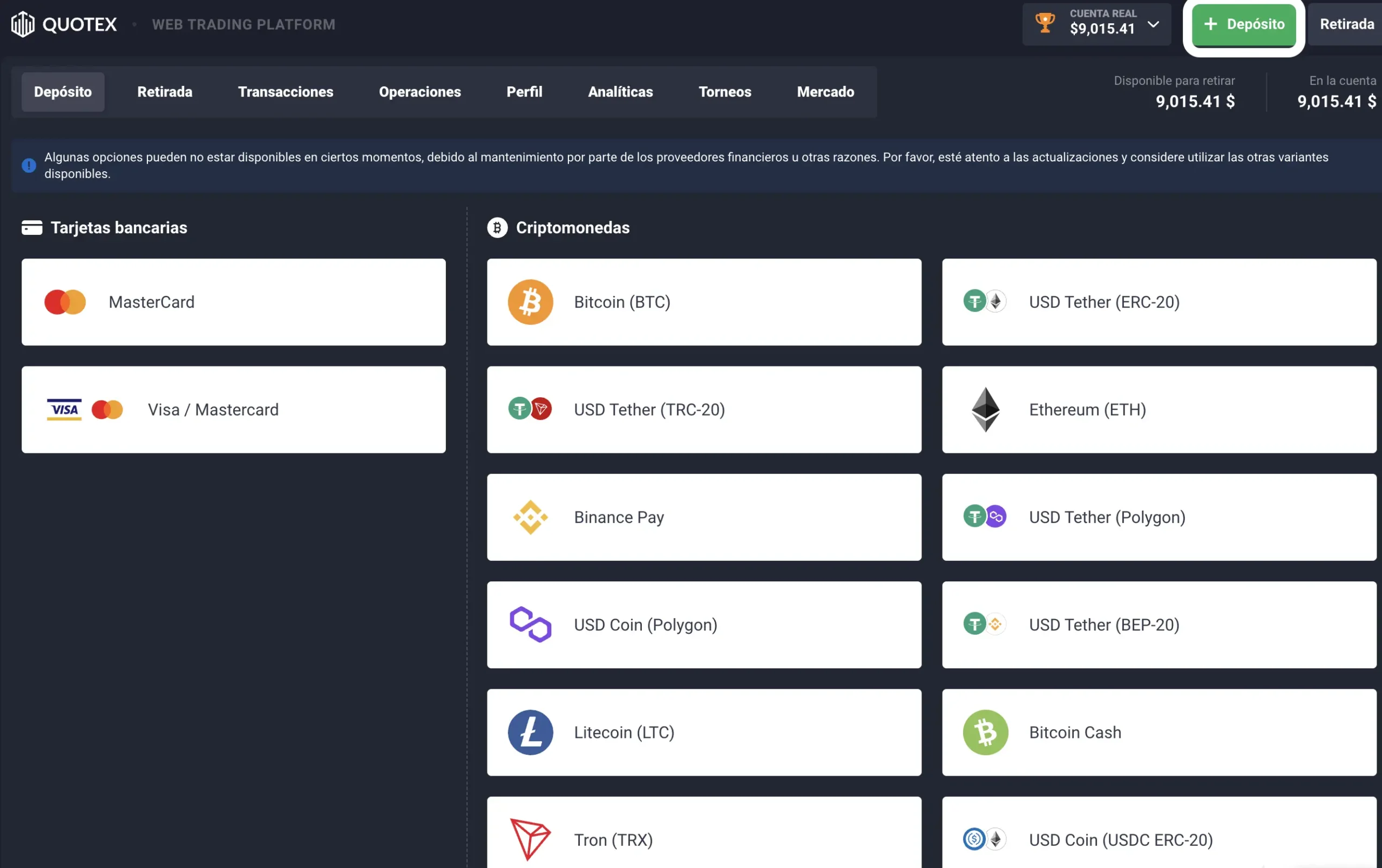The height and width of the screenshot is (868, 1382).
Task: Open the Retirada tab in the navigation bar
Action: pyautogui.click(x=165, y=92)
